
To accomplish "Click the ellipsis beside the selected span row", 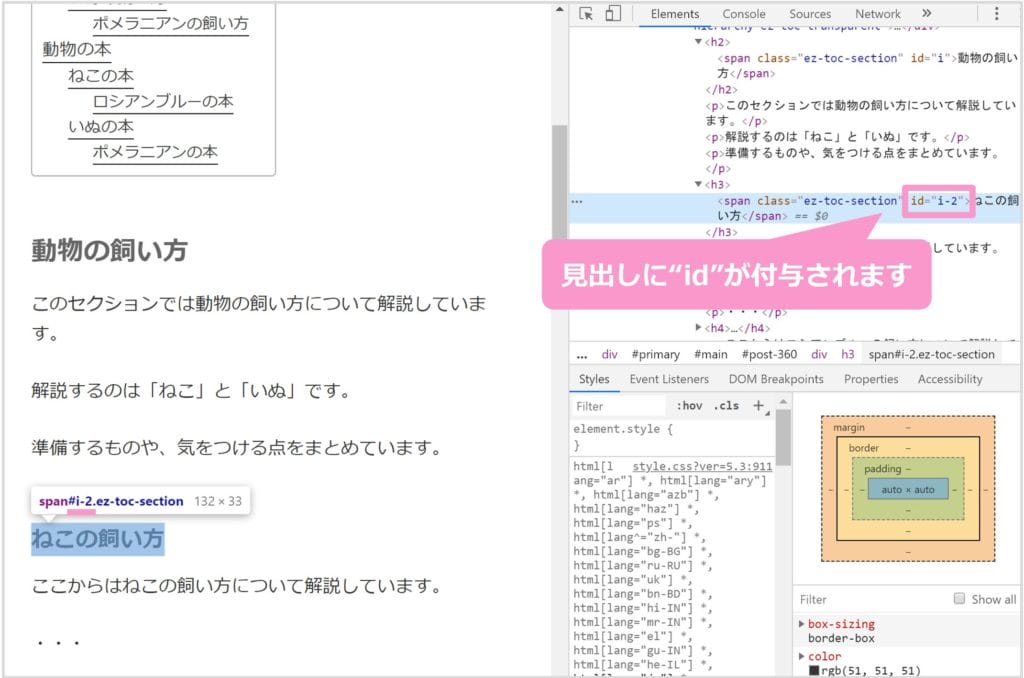I will click(577, 201).
